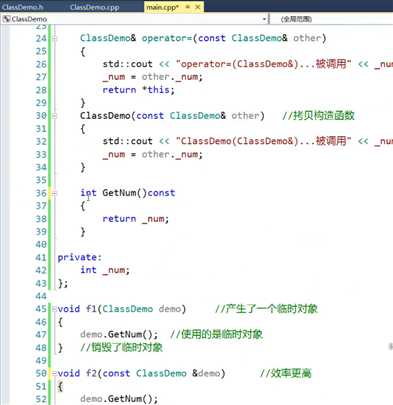
Task: Collapse the f2 function at line 50
Action: pos(55,373)
